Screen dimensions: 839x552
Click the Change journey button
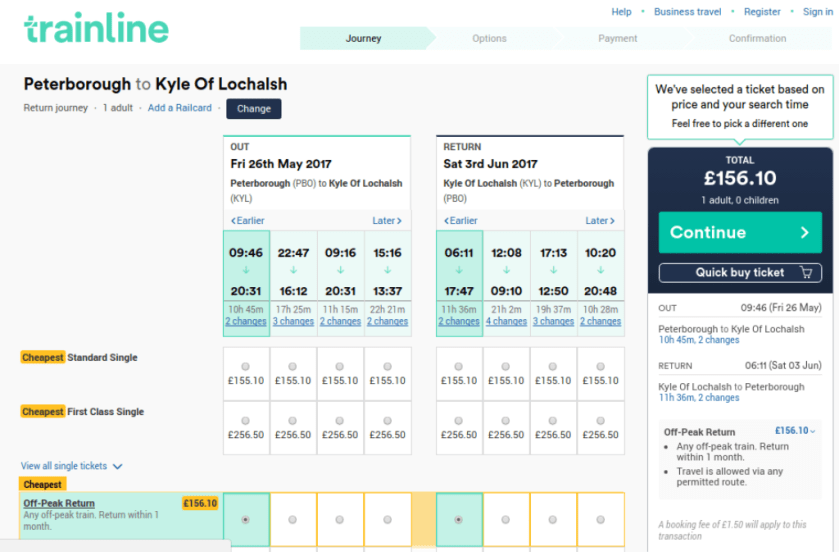coord(254,109)
